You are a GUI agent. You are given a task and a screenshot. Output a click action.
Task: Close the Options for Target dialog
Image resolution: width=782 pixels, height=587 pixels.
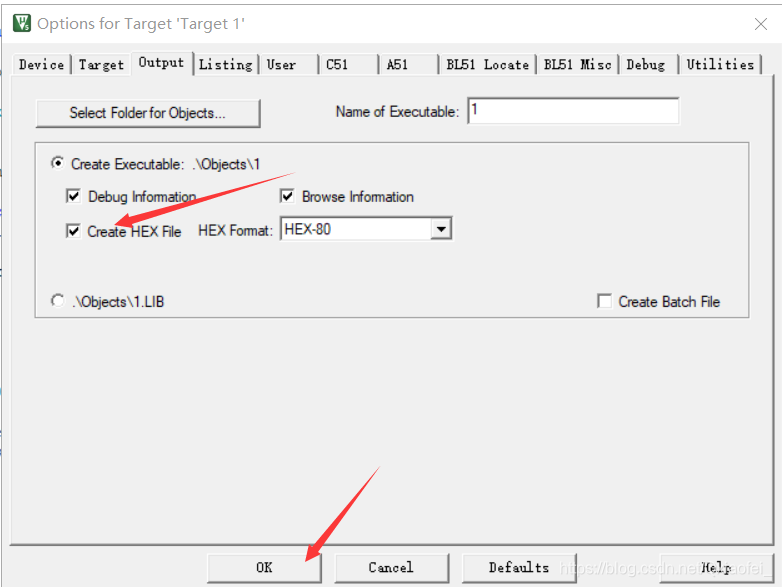pos(761,24)
